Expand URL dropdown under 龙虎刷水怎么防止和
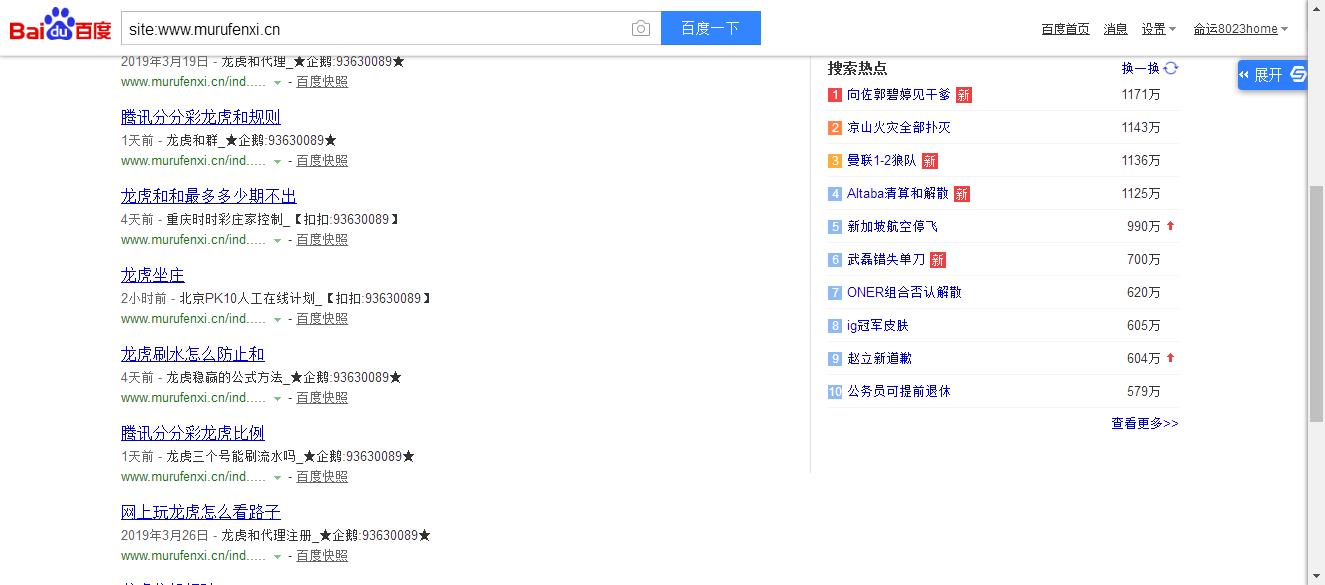The height and width of the screenshot is (585, 1325). pos(278,399)
